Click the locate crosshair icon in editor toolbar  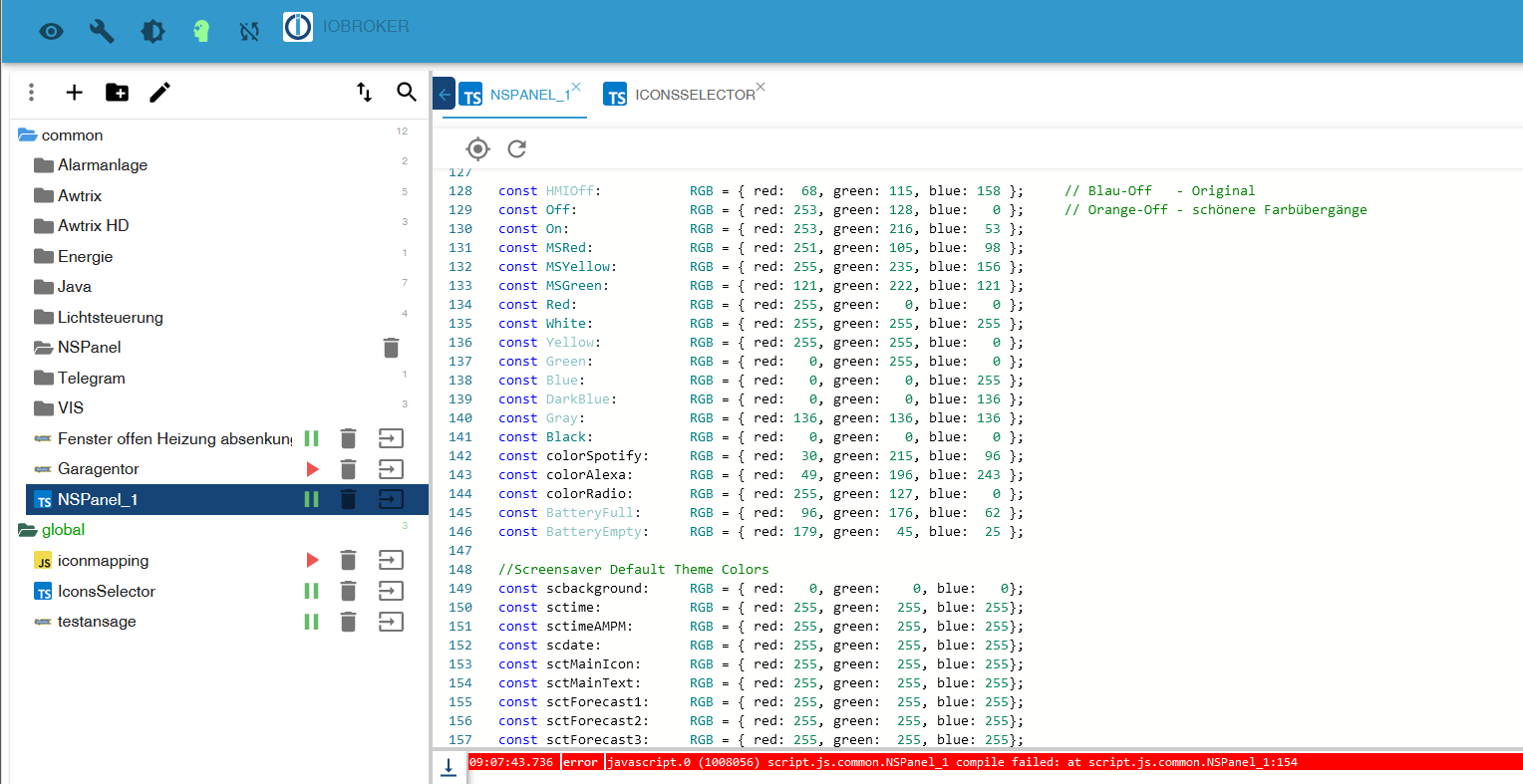click(x=477, y=148)
